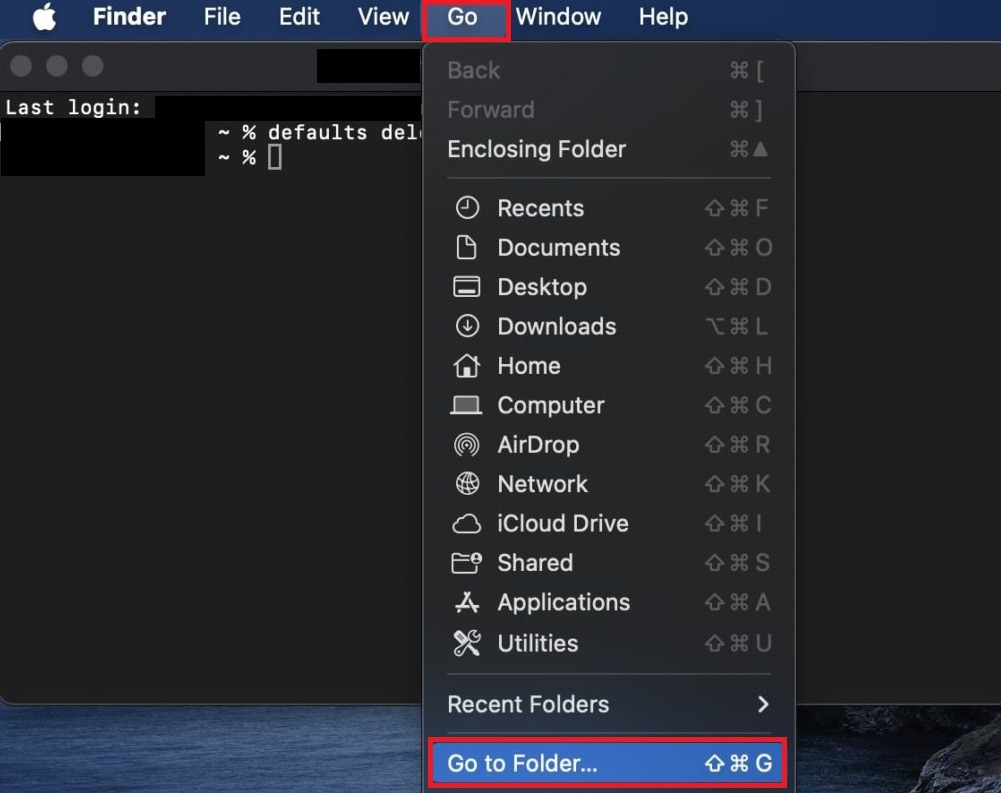This screenshot has height=793, width=1001.
Task: Select Documents in the Go menu
Action: click(x=608, y=248)
